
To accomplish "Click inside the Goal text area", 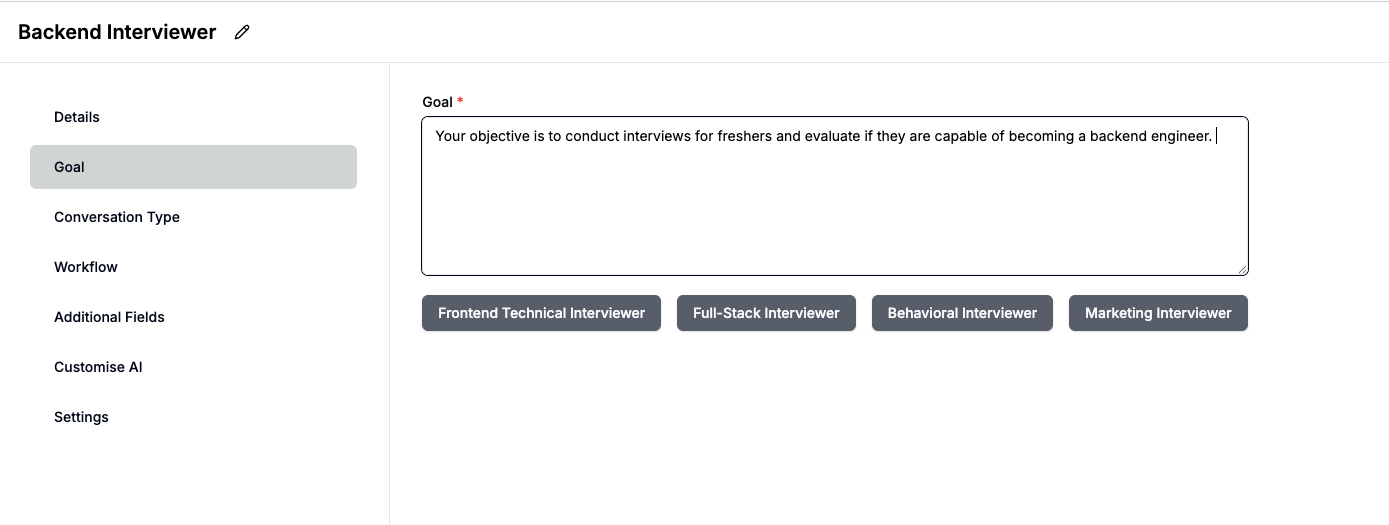I will (x=835, y=196).
